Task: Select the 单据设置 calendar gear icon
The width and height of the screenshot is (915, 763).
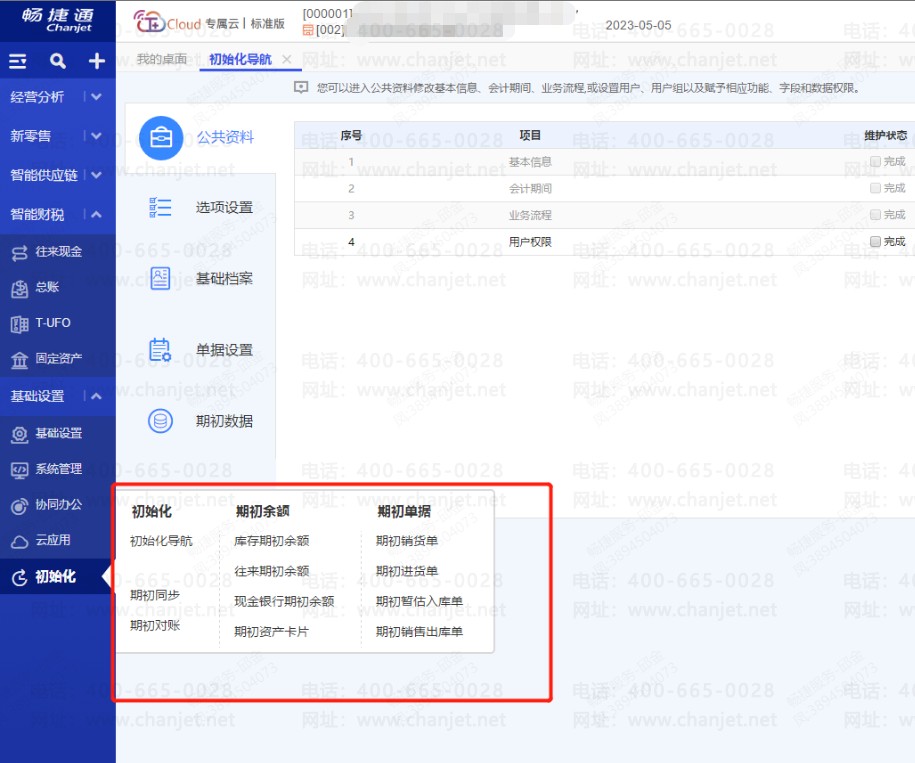Action: click(x=160, y=349)
